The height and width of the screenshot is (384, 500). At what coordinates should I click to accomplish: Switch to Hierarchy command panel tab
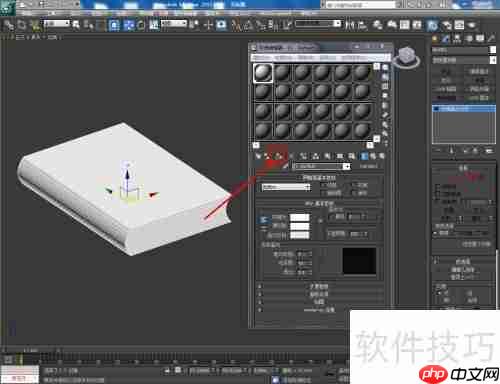[x=458, y=39]
